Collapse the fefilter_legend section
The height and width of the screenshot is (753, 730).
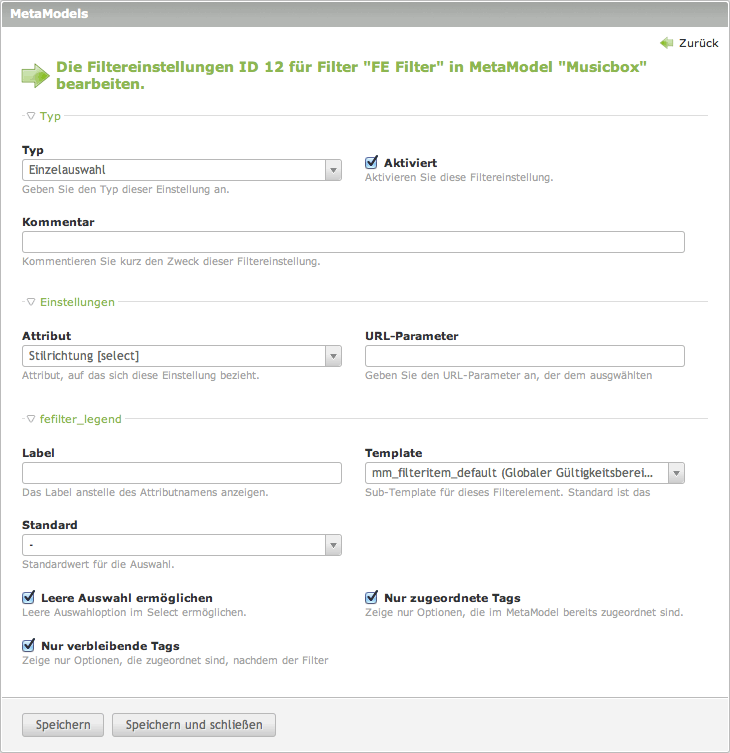tap(31, 419)
